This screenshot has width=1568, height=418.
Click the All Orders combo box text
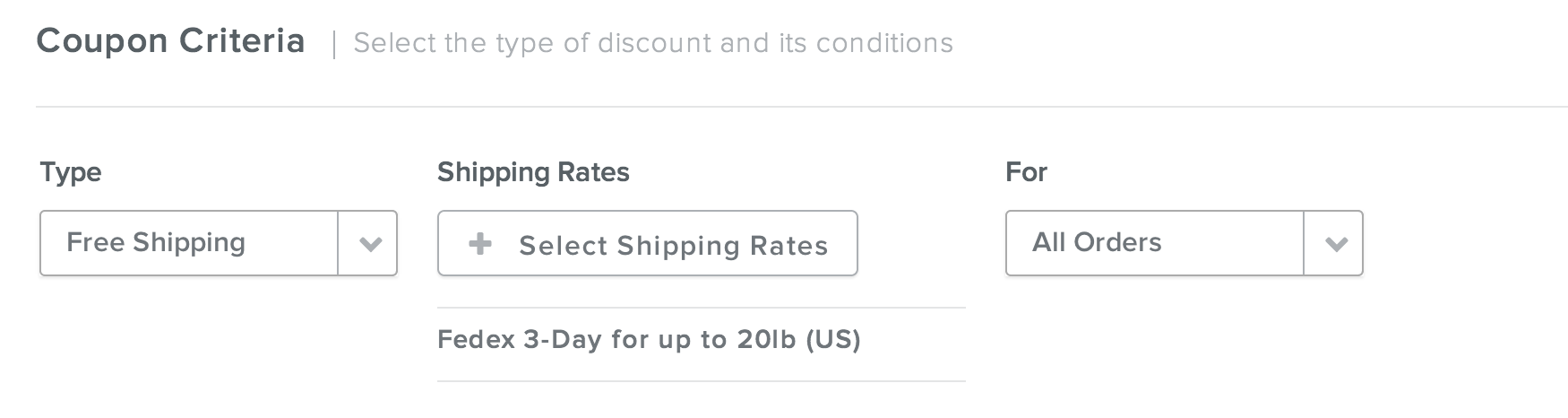(1097, 242)
